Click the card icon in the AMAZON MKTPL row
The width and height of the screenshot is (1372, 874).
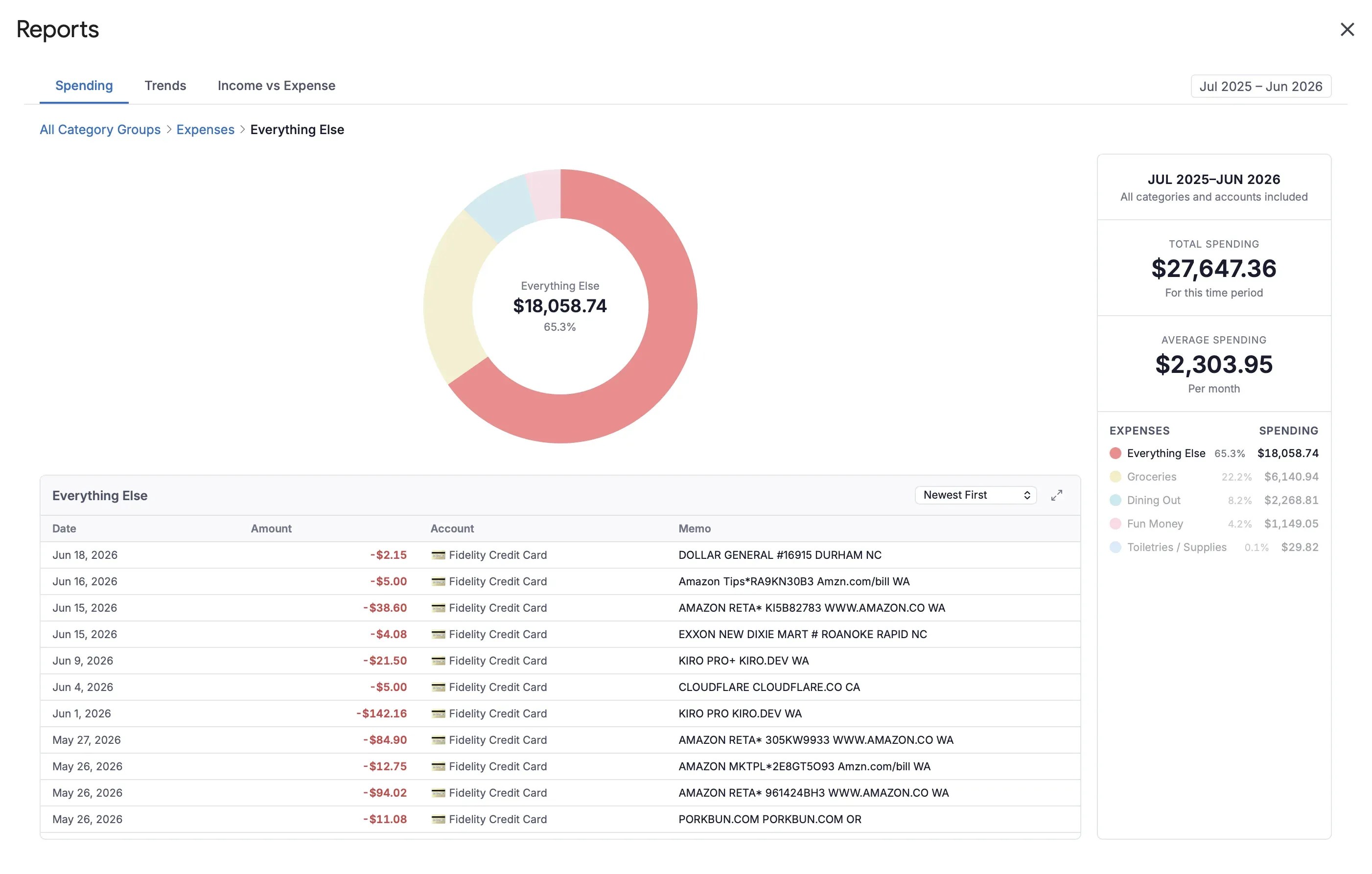click(x=438, y=766)
